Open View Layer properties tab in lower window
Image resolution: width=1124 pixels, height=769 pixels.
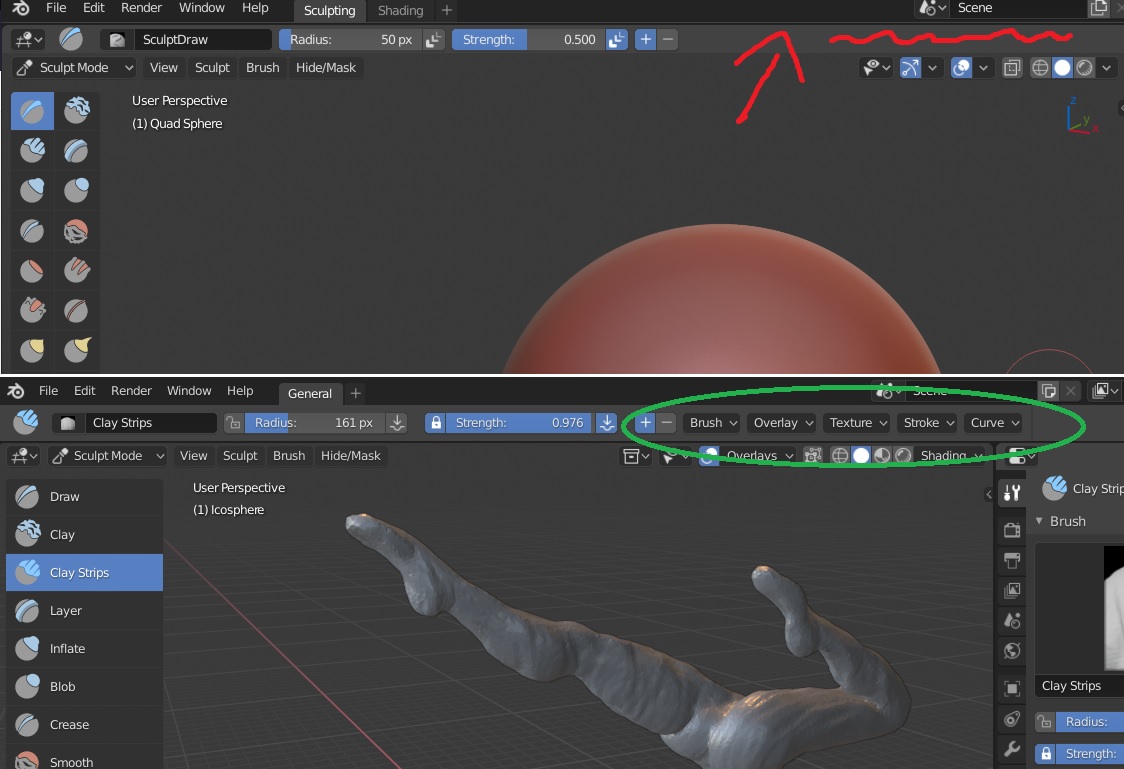1012,591
